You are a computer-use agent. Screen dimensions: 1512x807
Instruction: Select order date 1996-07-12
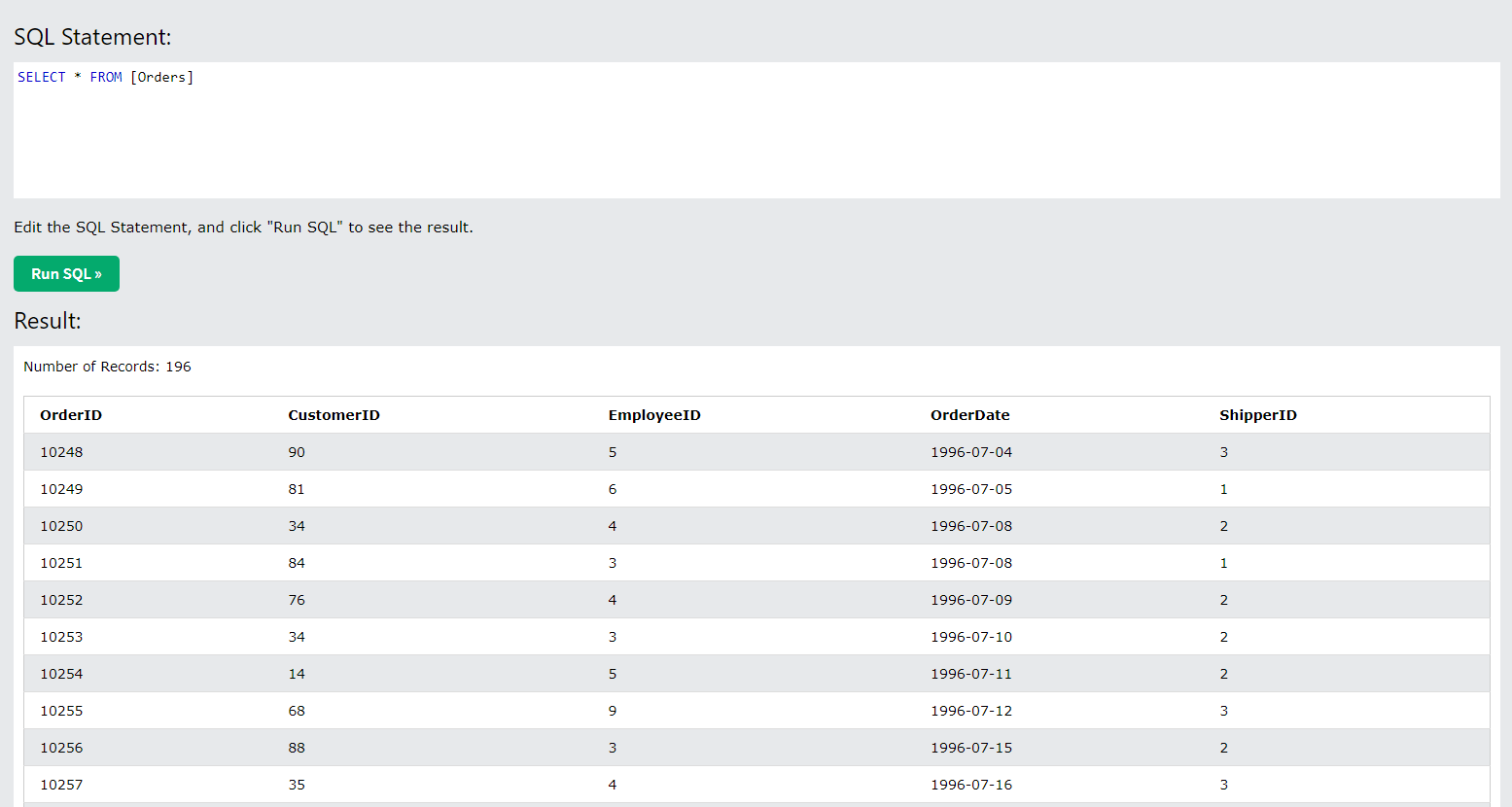[x=971, y=711]
